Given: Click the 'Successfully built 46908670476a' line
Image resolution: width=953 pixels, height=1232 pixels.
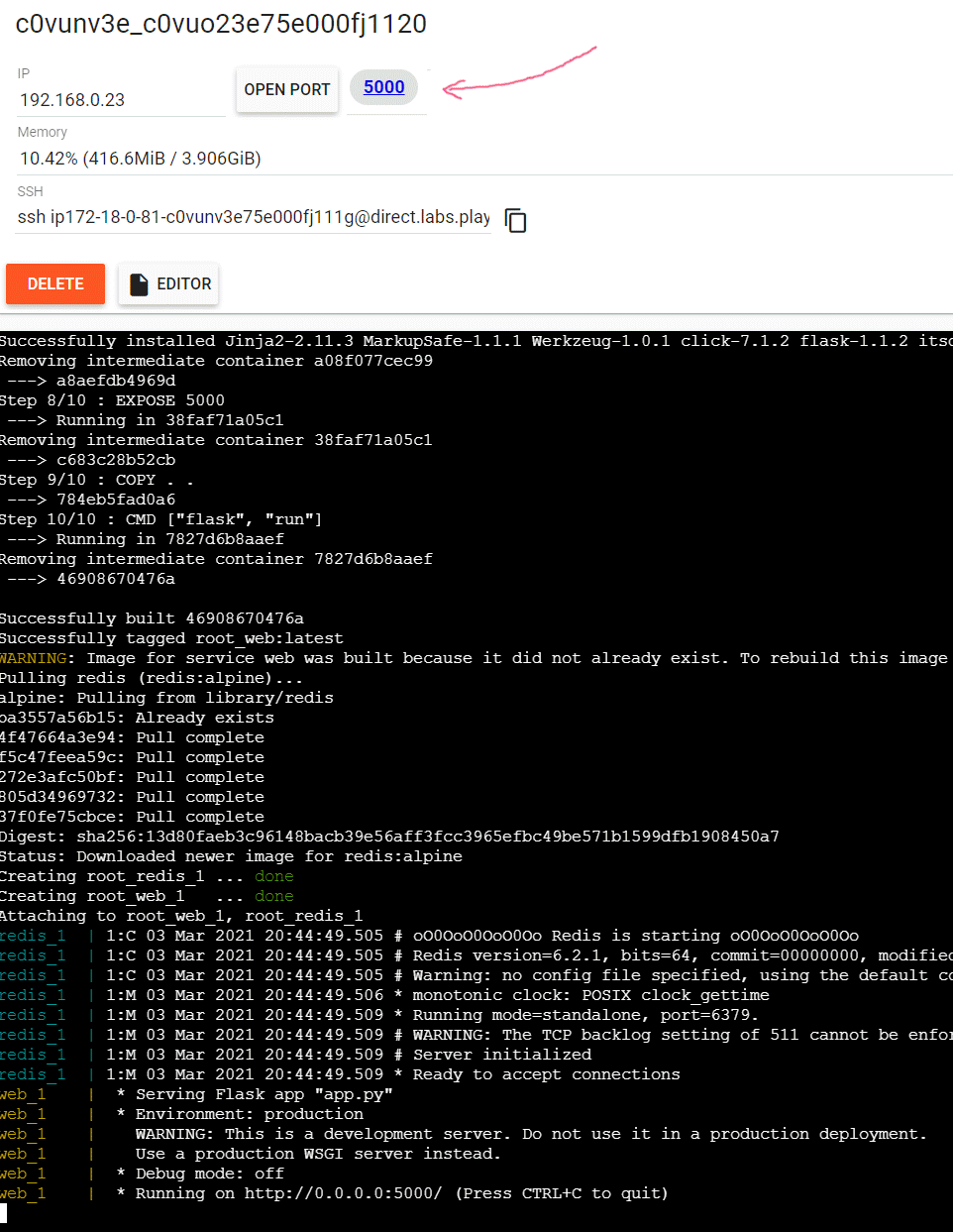Looking at the screenshot, I should (x=152, y=618).
